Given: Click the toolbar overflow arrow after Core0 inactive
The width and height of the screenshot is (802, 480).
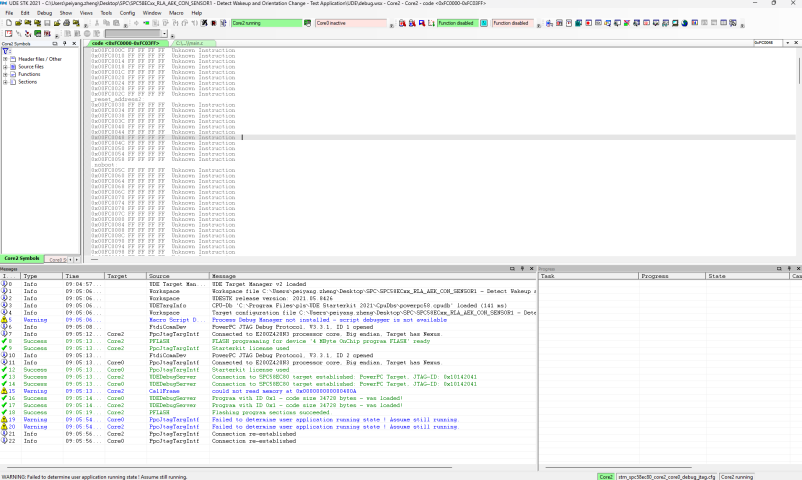Looking at the screenshot, I should 392,25.
